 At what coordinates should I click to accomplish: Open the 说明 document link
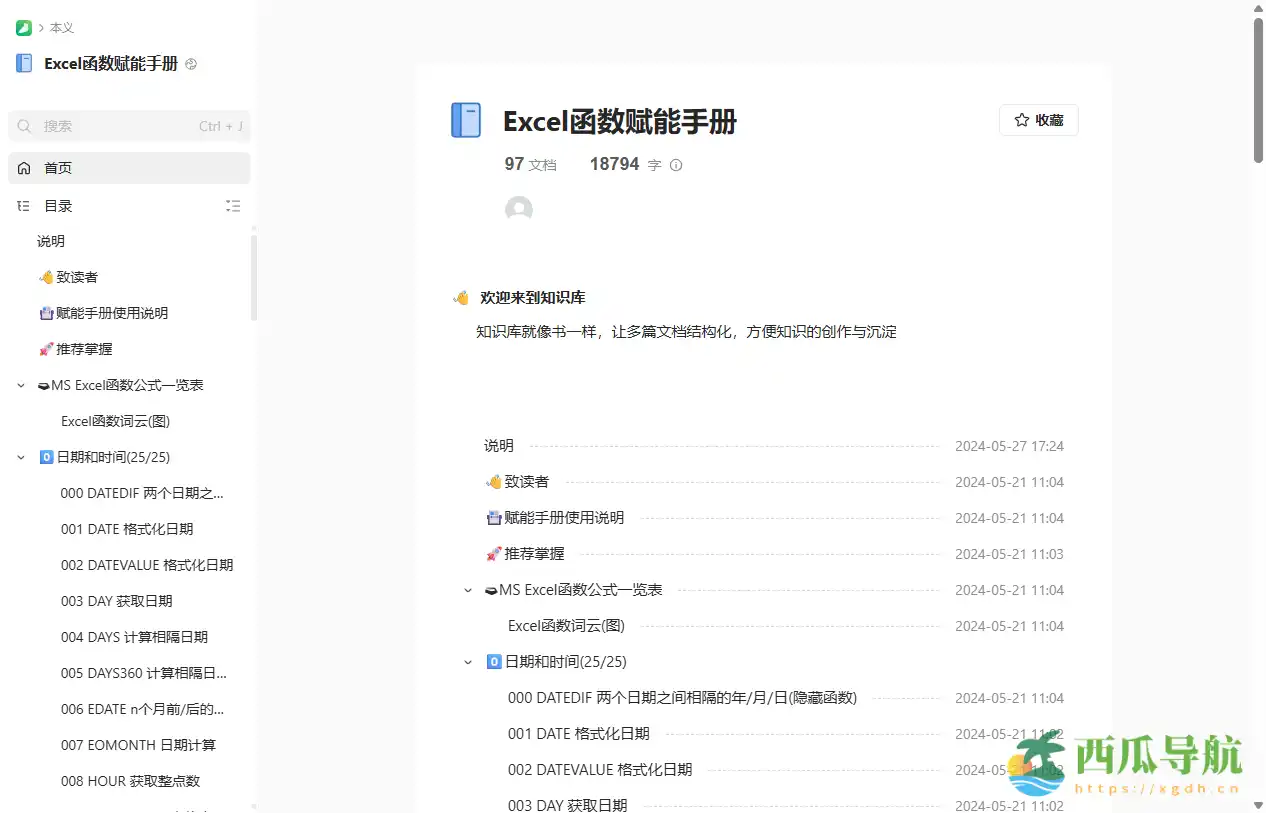pyautogui.click(x=498, y=446)
